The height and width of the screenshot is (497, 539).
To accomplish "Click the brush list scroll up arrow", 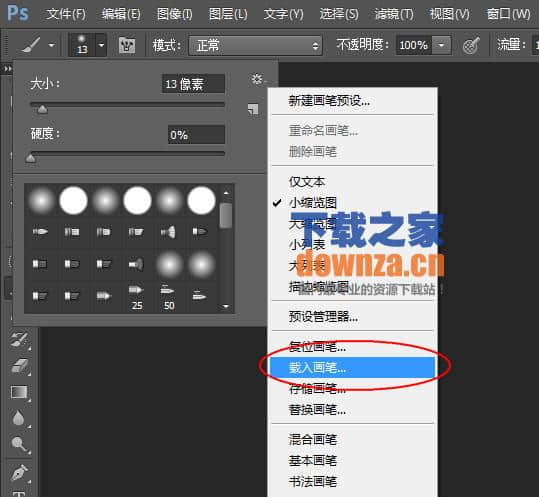I will click(x=226, y=193).
